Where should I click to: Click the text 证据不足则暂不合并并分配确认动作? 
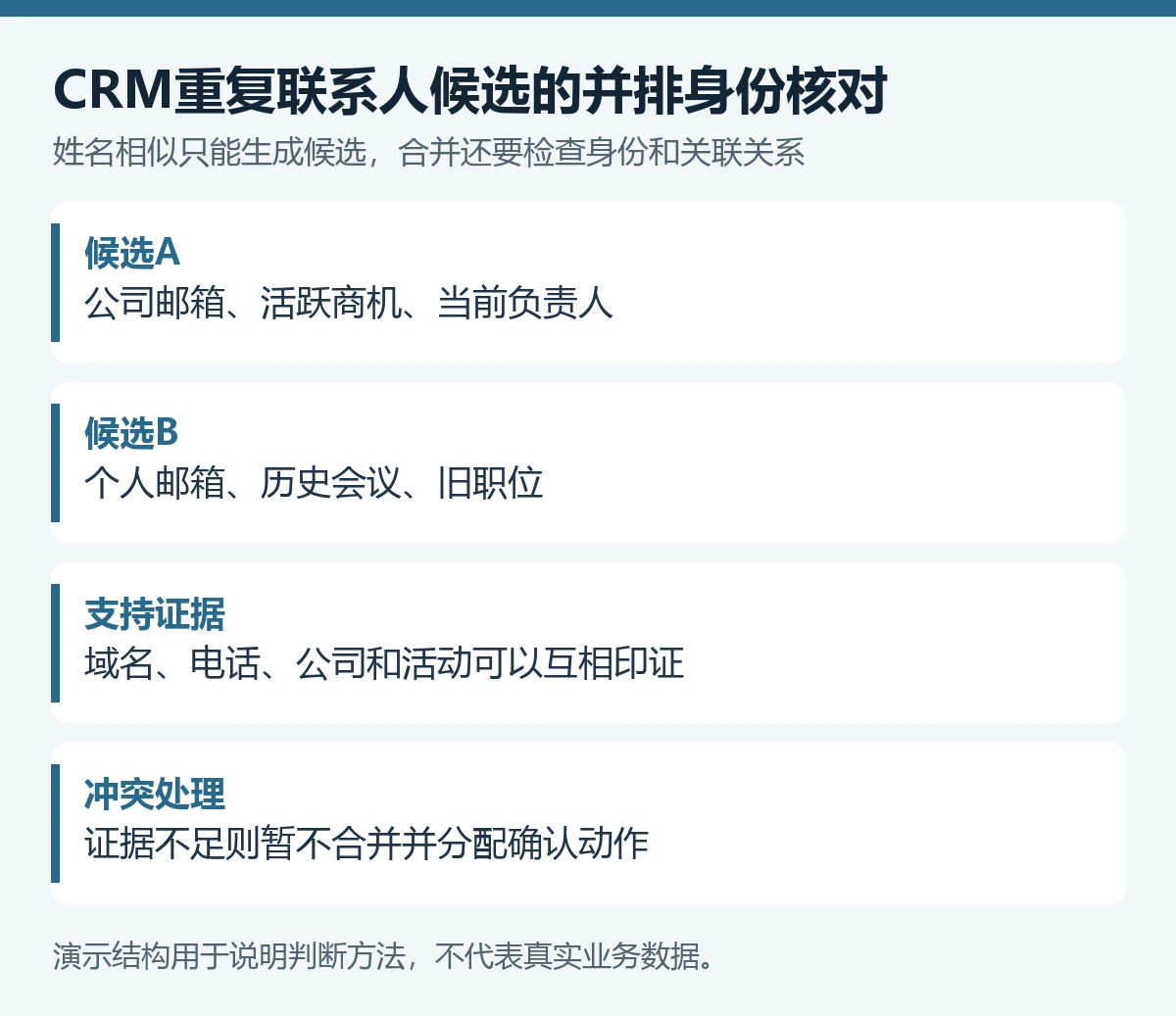click(367, 844)
